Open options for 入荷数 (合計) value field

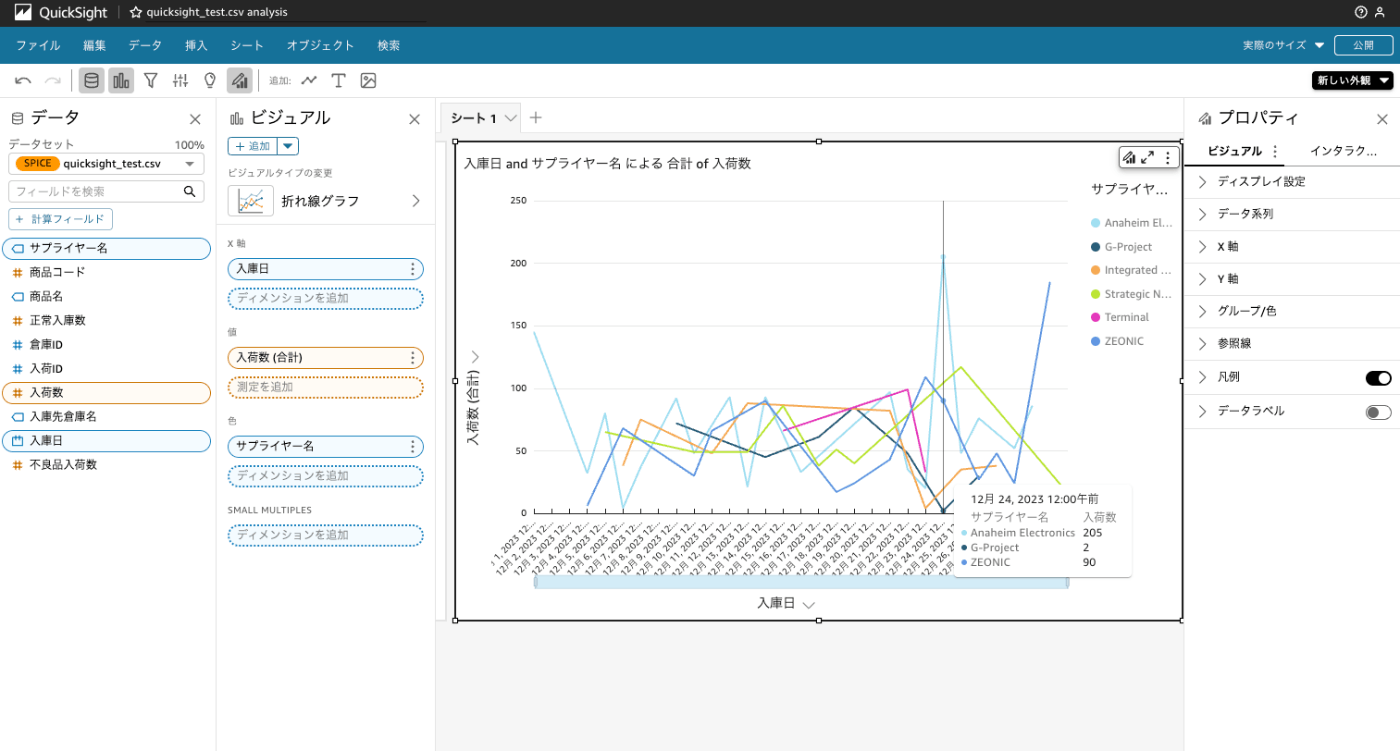point(412,357)
